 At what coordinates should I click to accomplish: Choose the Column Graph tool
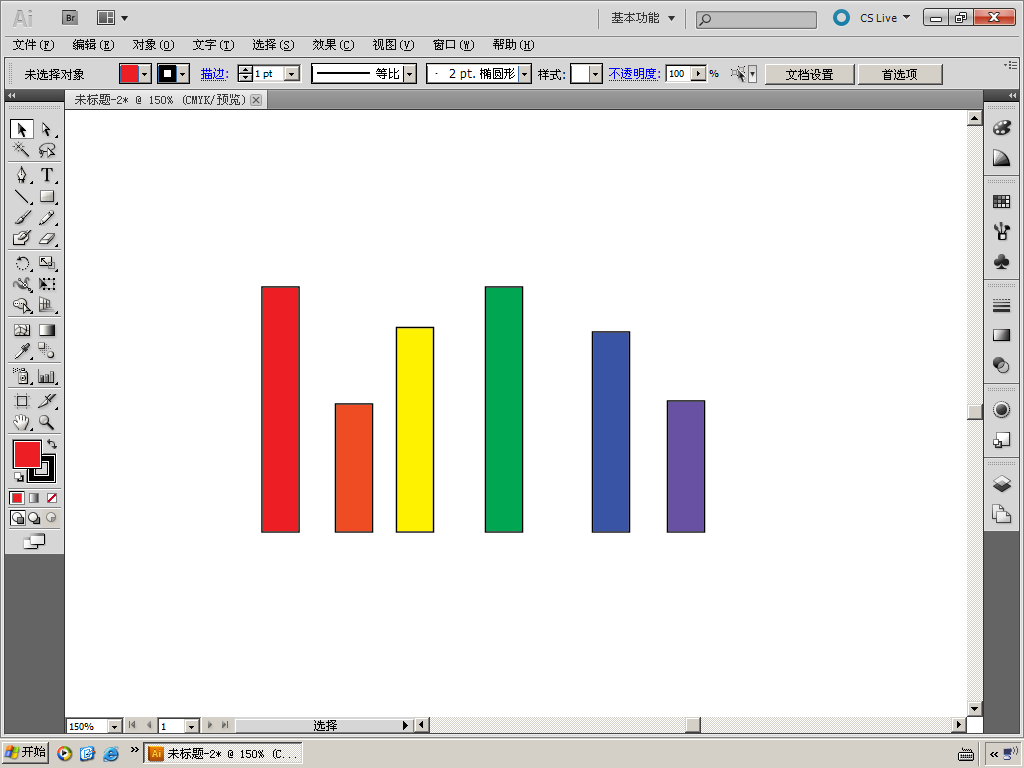coord(46,376)
